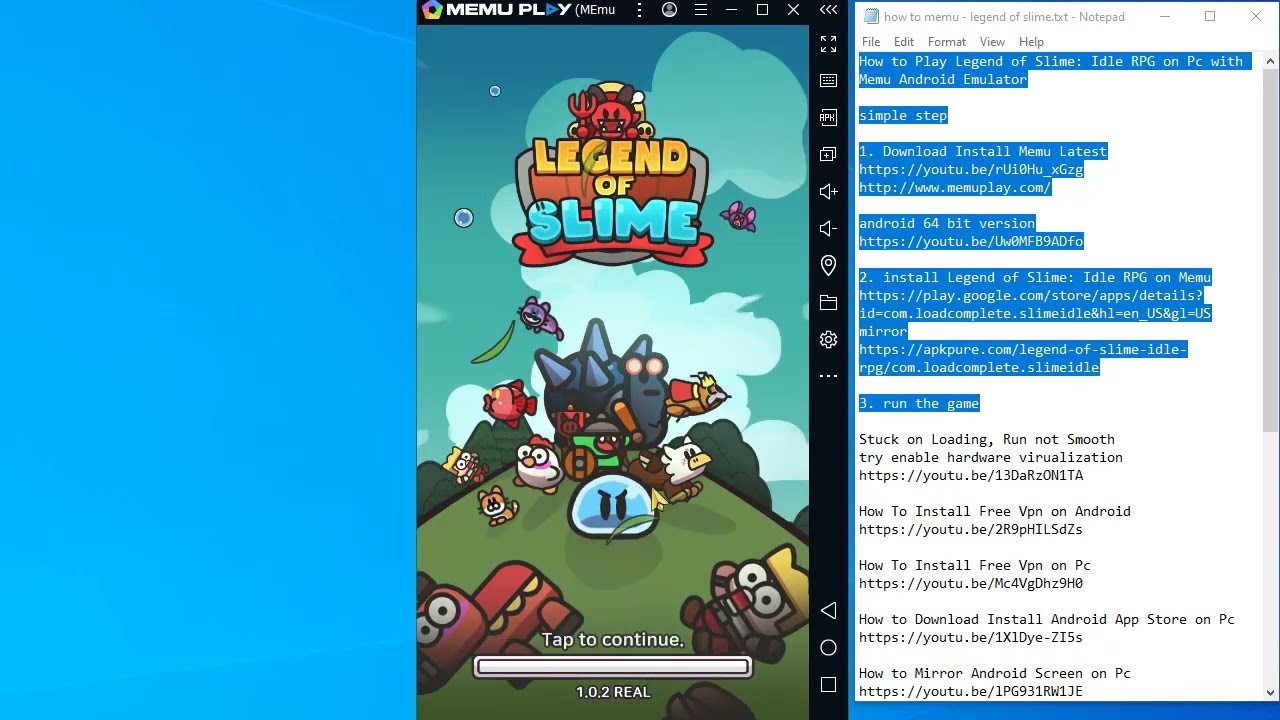The image size is (1280, 720).
Task: Open the Format menu in Notepad
Action: [946, 42]
